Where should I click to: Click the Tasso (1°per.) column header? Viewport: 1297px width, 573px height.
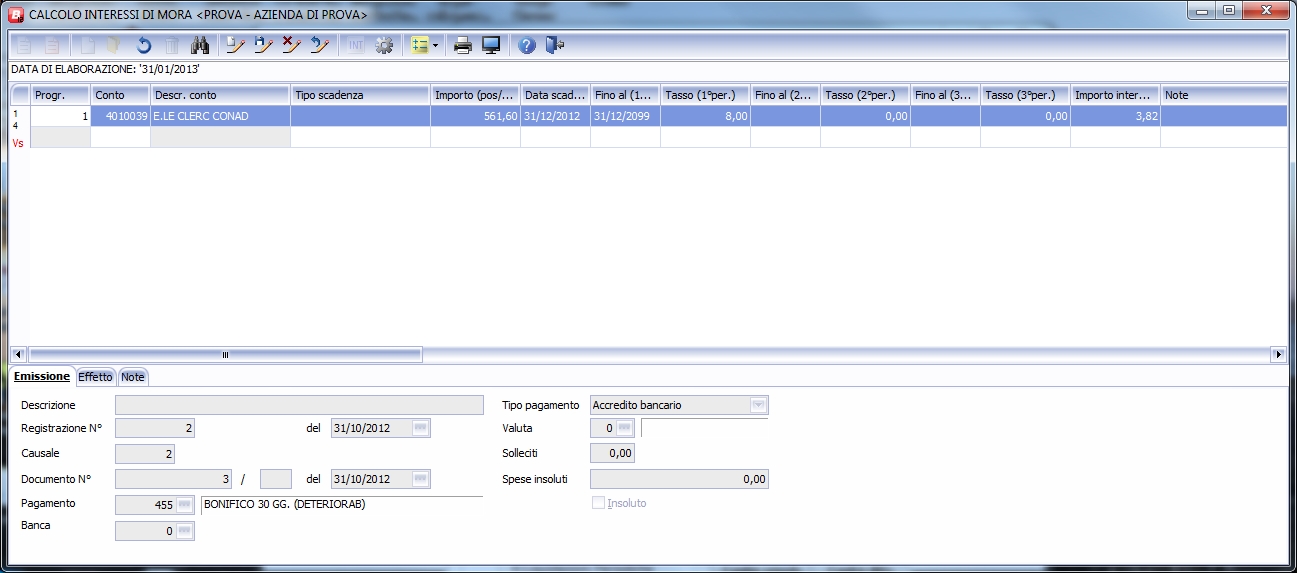pyautogui.click(x=705, y=95)
